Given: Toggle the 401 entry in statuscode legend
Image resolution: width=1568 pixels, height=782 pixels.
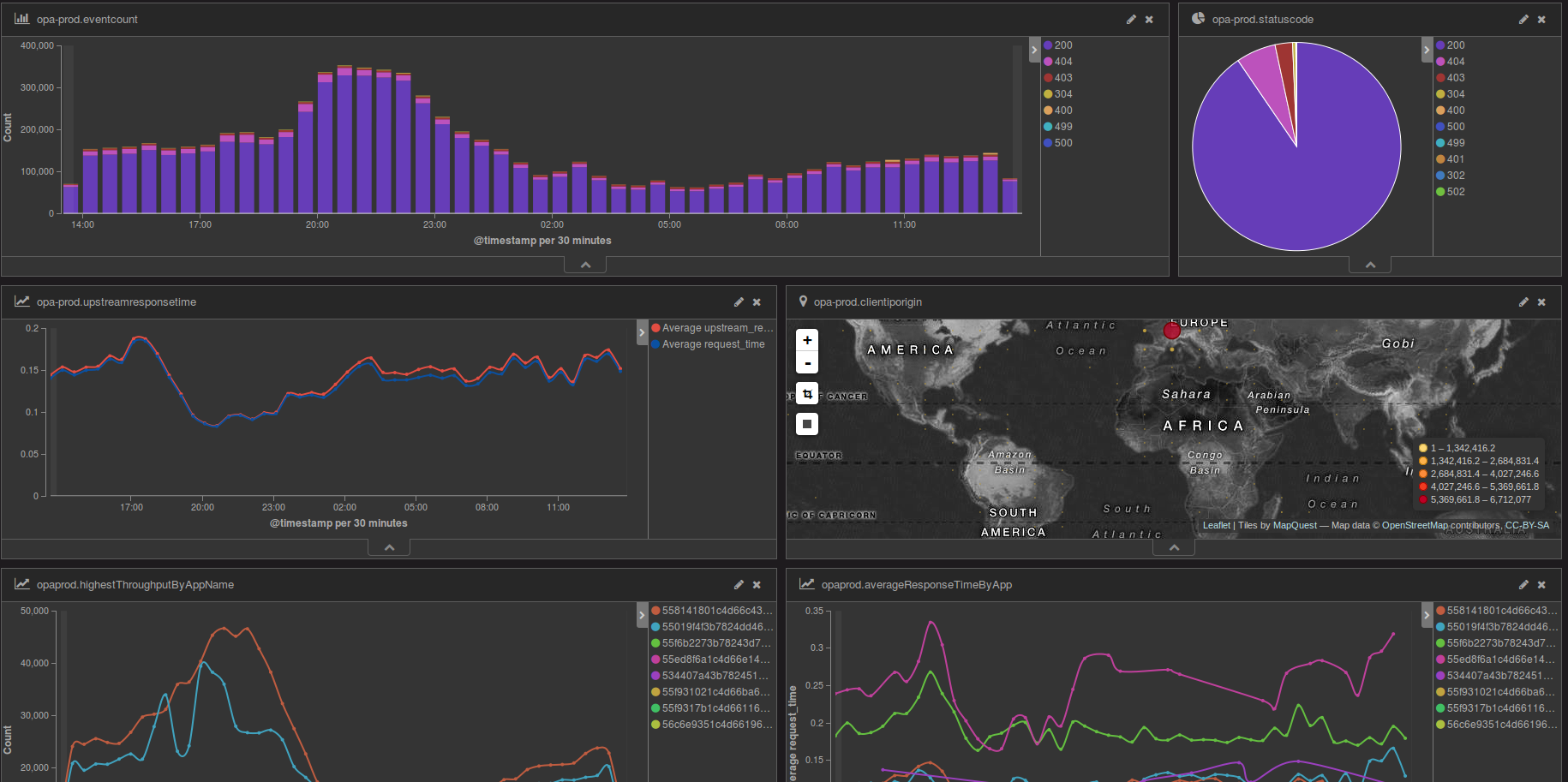Looking at the screenshot, I should pos(1451,159).
